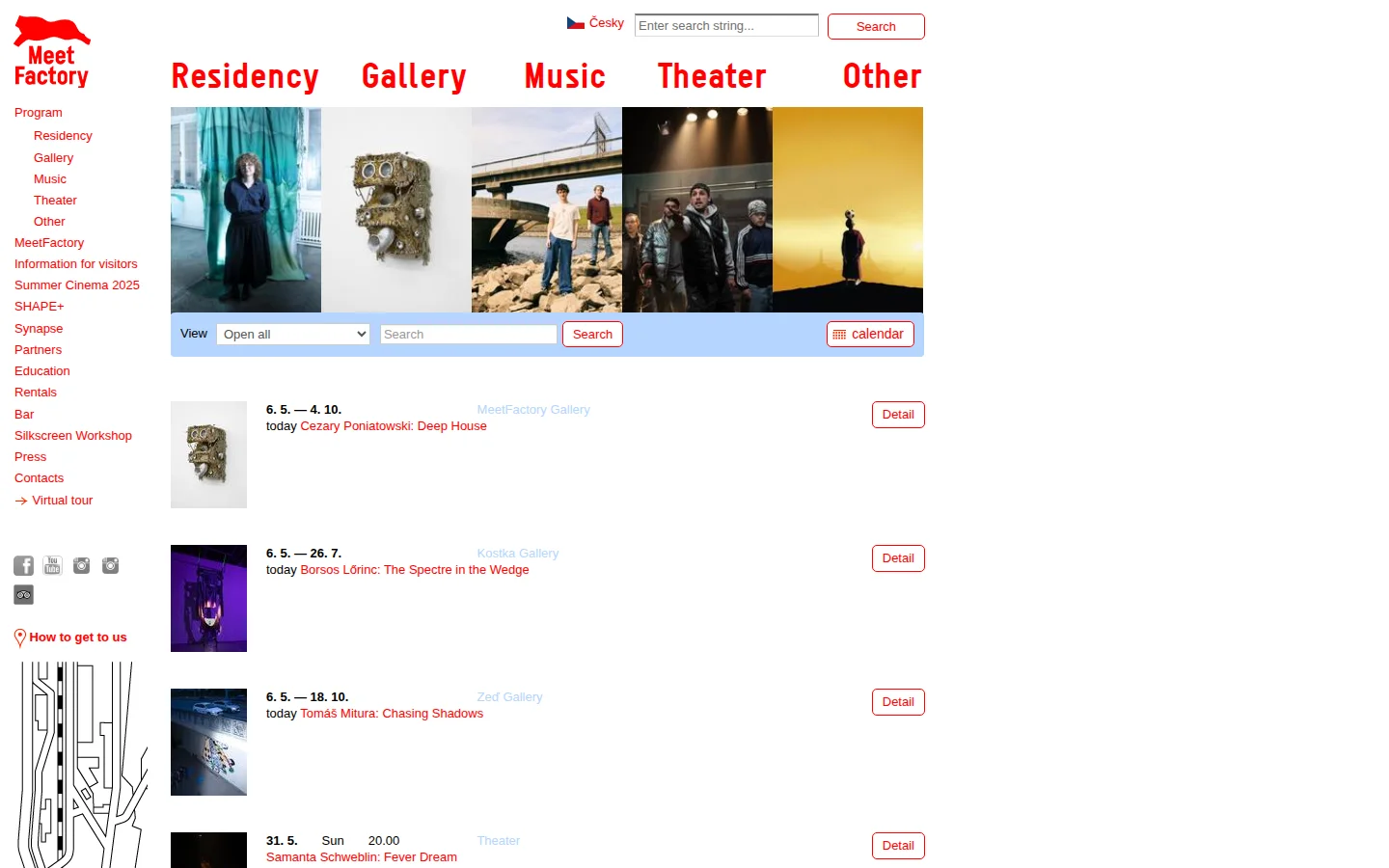Open the Synapse sidebar link
The width and height of the screenshot is (1389, 868).
point(39,329)
